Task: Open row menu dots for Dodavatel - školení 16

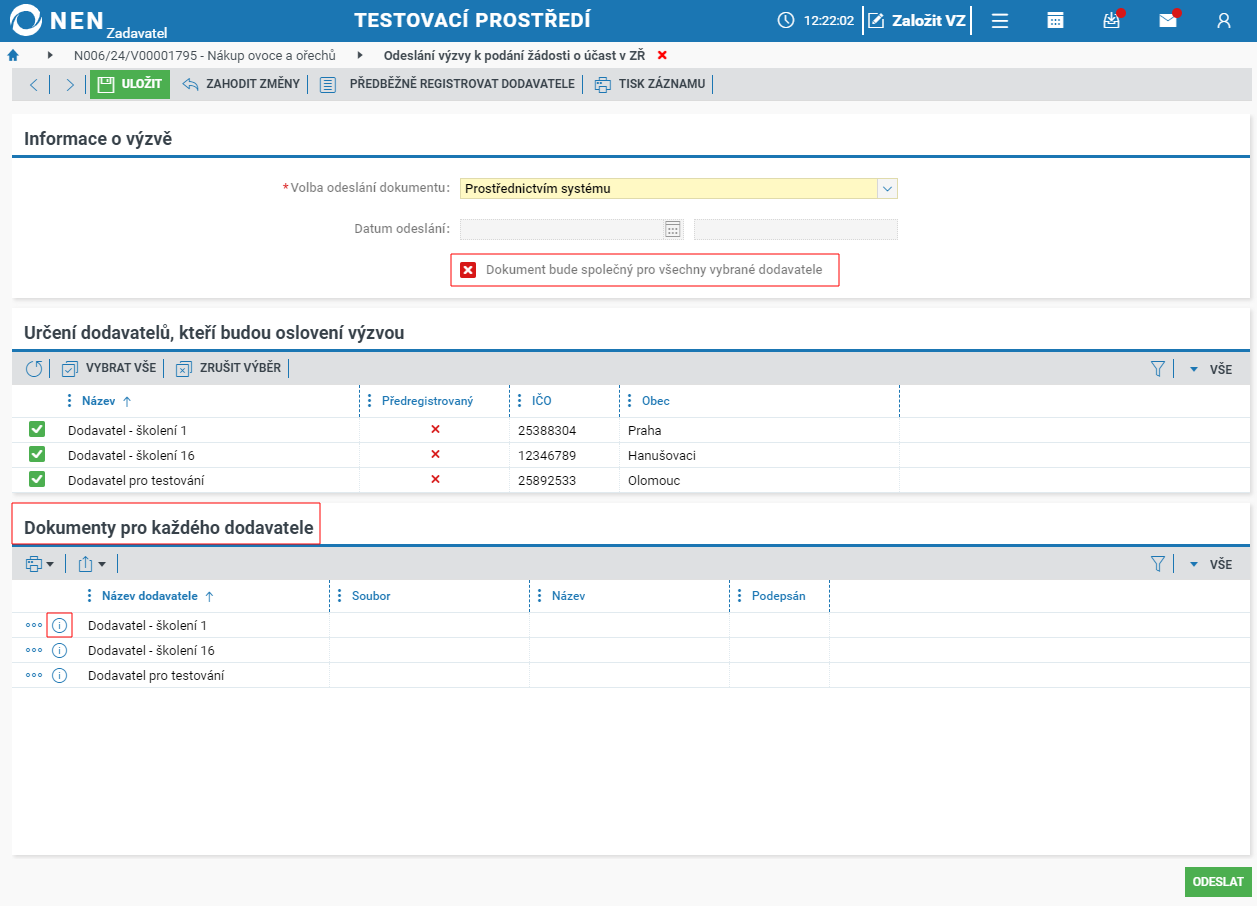Action: 34,650
